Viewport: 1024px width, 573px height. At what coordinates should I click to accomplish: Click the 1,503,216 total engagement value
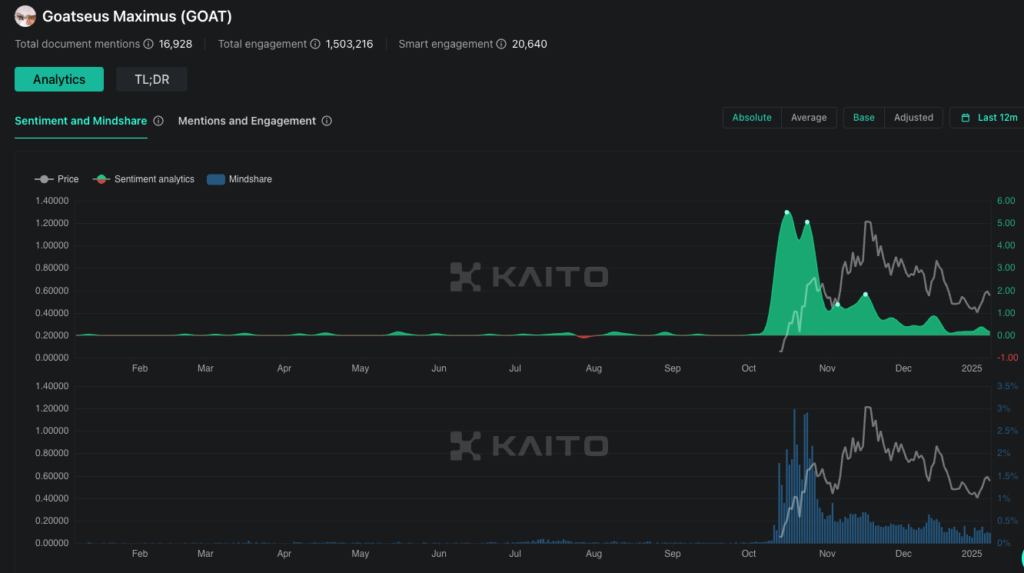tap(349, 44)
